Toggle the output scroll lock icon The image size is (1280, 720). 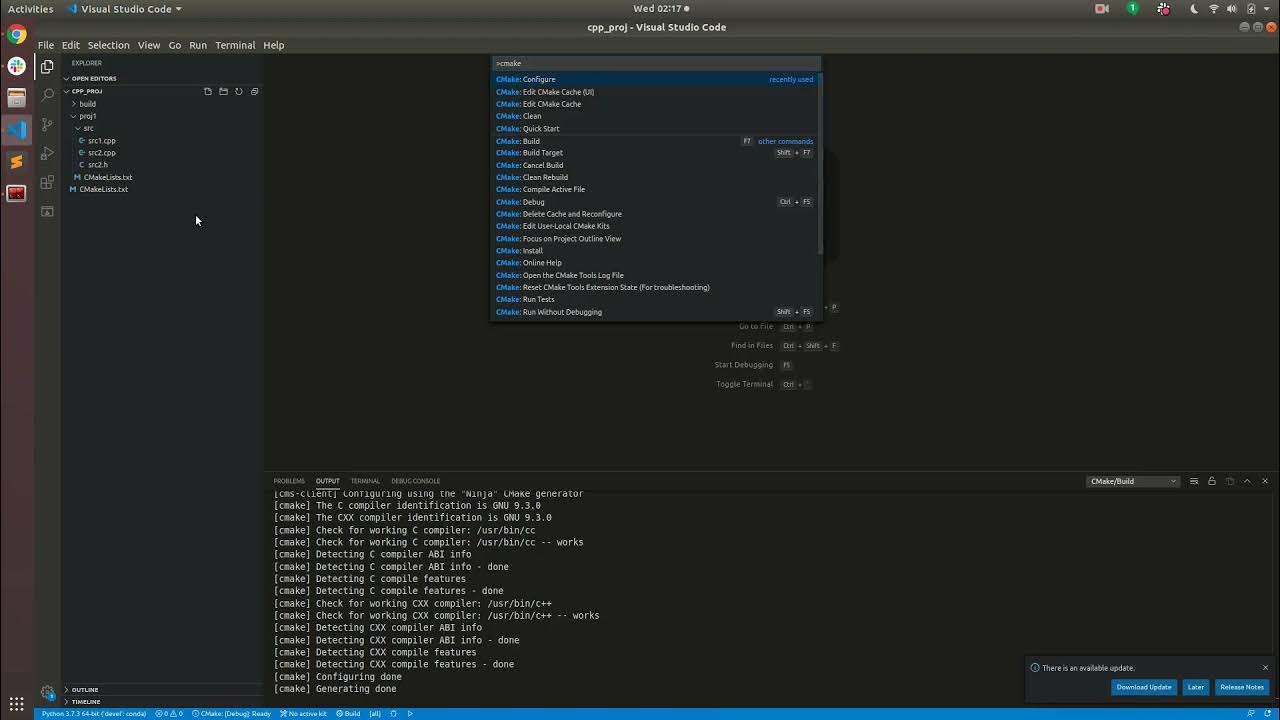coord(1211,481)
